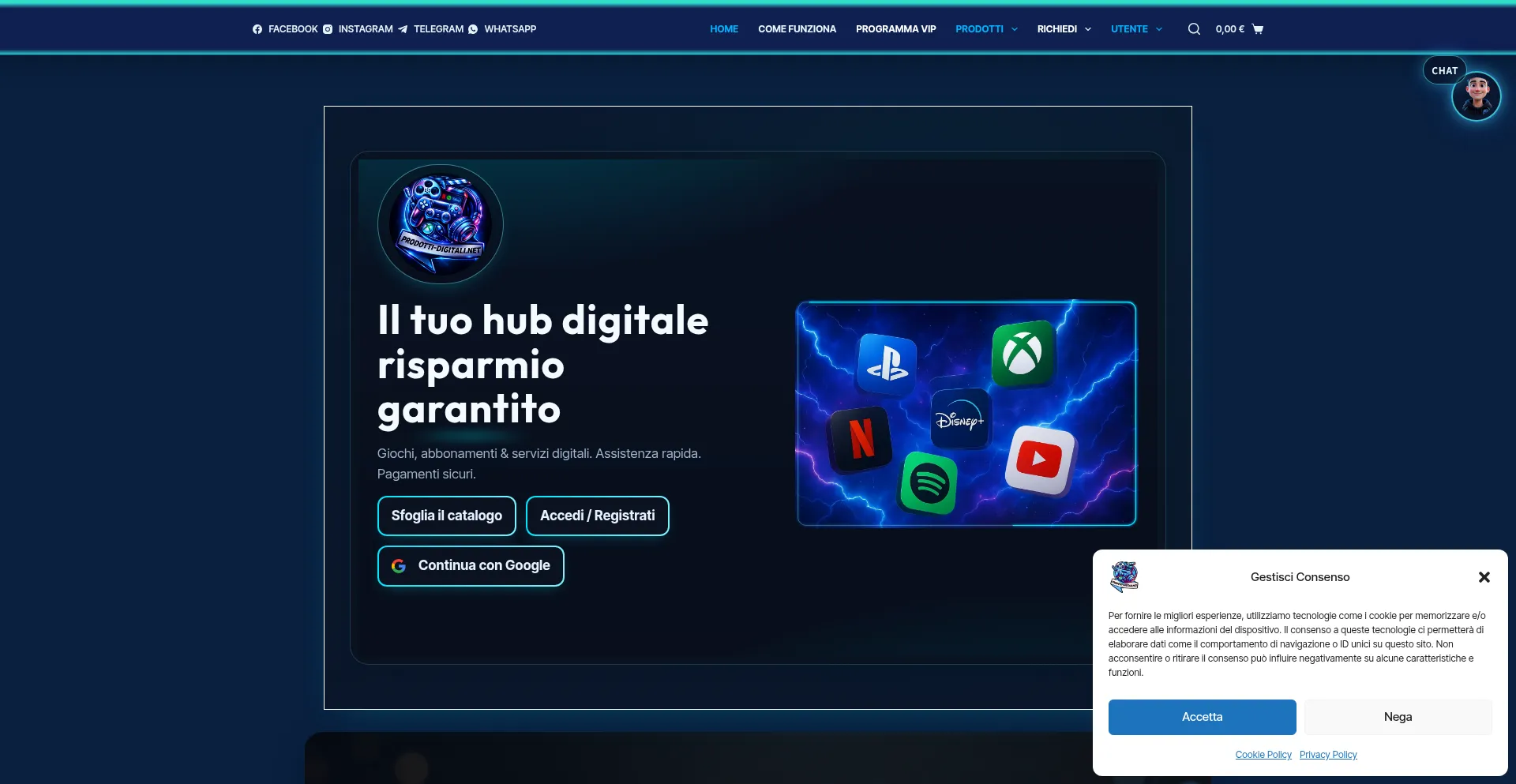Click the Sfoglia il catalogo button
Viewport: 1516px width, 784px height.
447,516
